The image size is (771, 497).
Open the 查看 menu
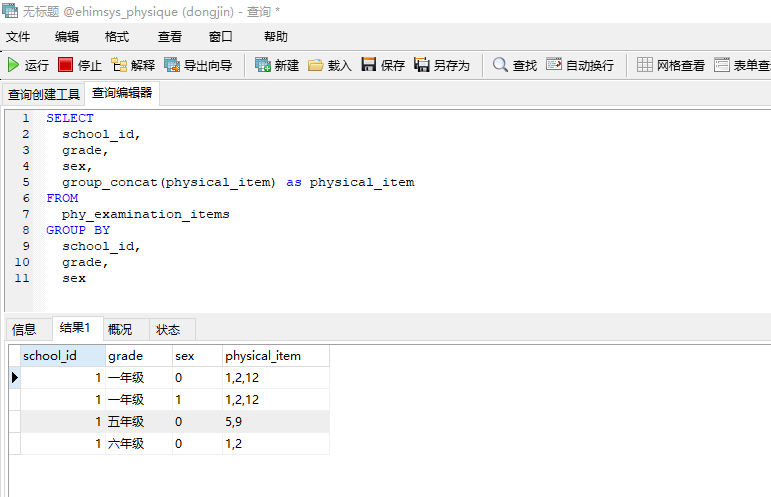click(170, 37)
